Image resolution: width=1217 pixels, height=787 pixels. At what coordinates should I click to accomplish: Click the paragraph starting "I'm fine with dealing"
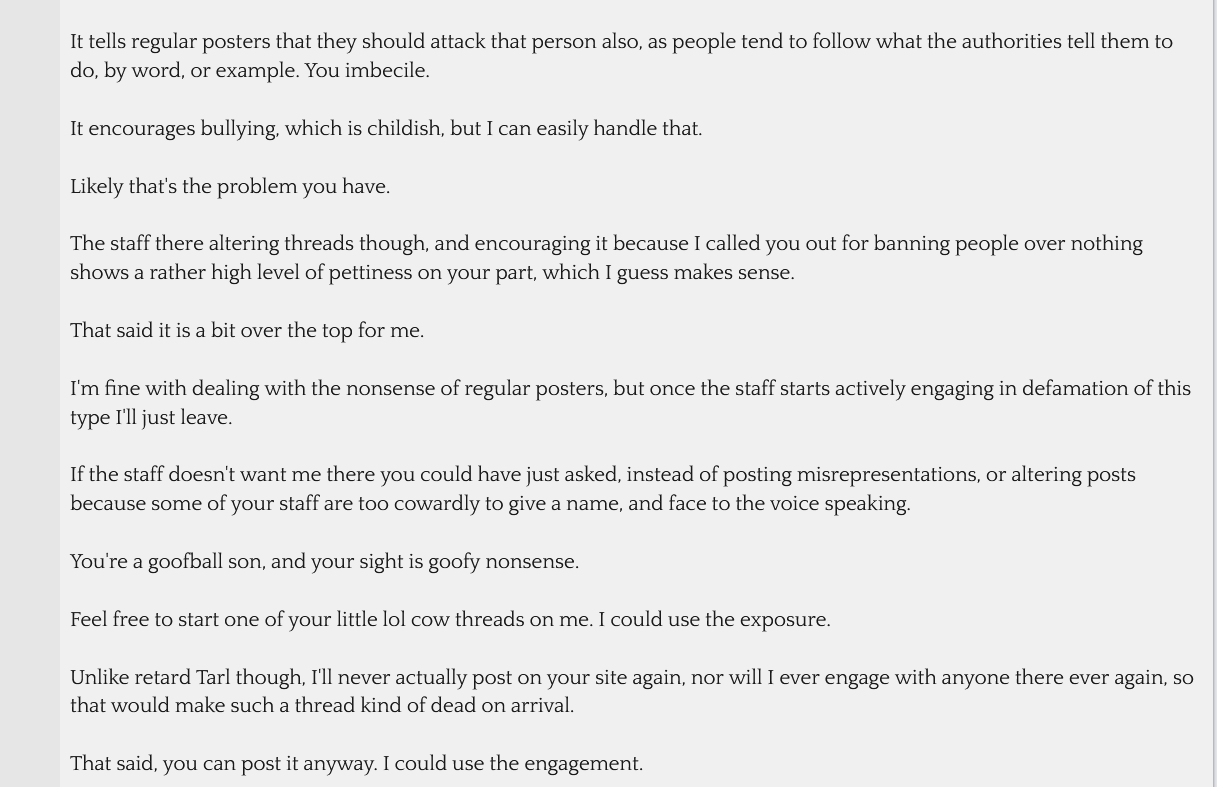(630, 403)
